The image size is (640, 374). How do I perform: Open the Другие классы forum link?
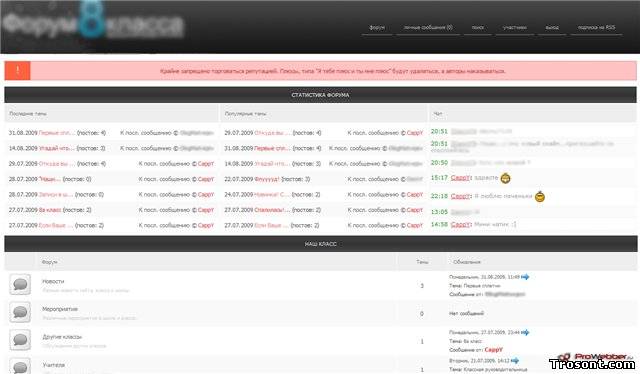click(62, 337)
